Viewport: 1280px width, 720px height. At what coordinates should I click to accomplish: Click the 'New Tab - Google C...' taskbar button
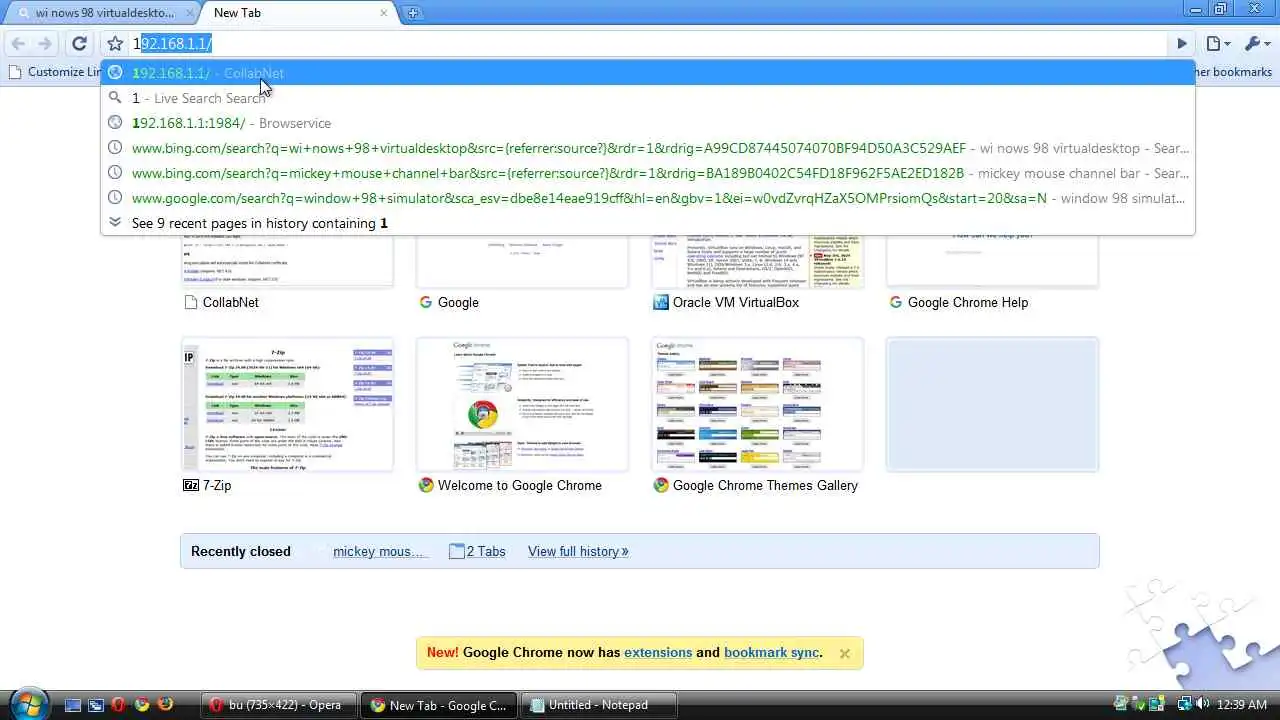pyautogui.click(x=439, y=705)
